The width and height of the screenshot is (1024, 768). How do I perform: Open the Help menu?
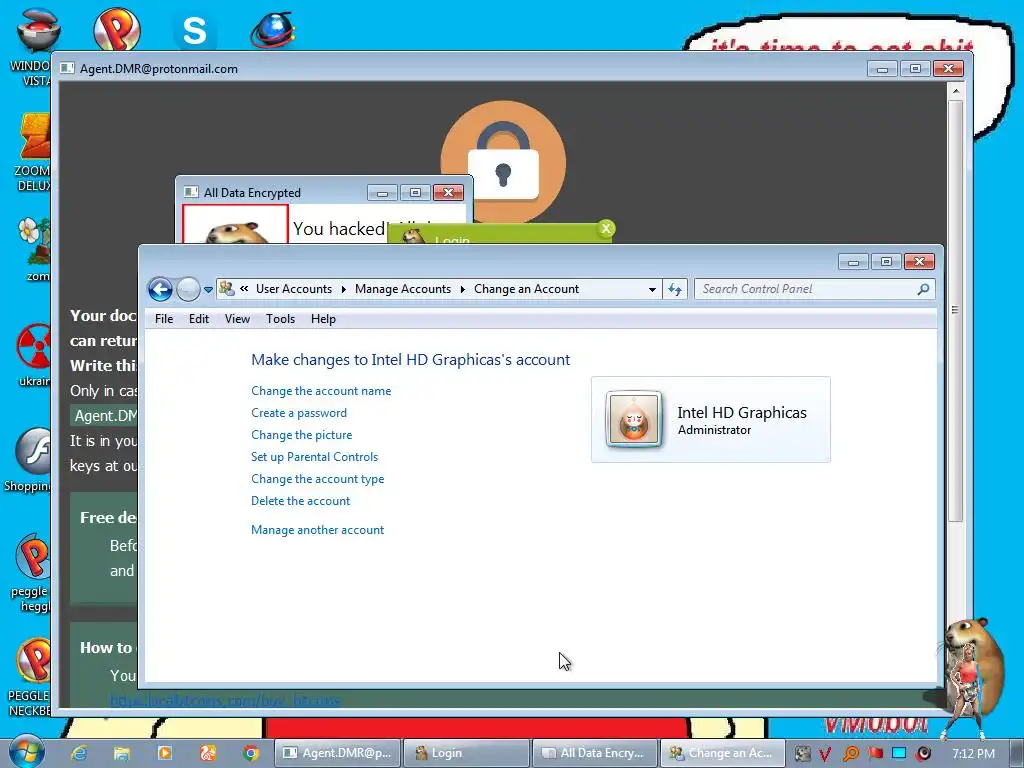(323, 319)
